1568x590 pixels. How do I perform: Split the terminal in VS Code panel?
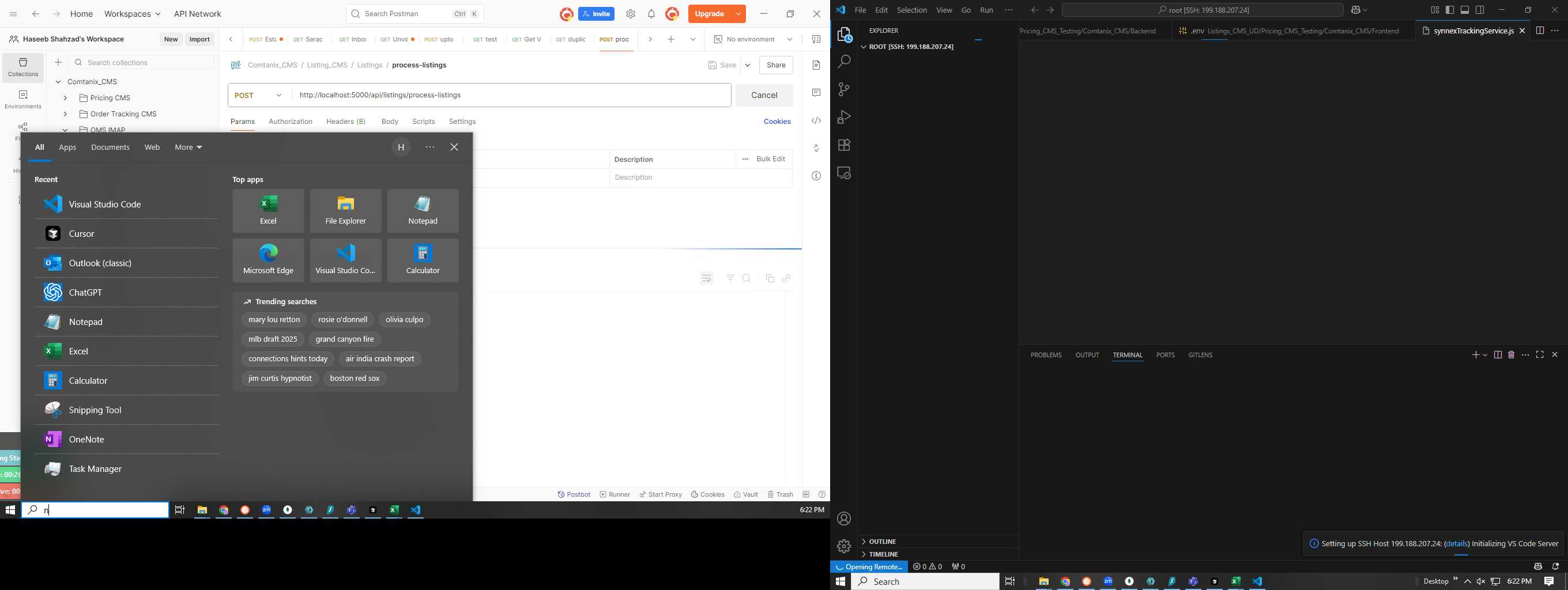click(1498, 354)
